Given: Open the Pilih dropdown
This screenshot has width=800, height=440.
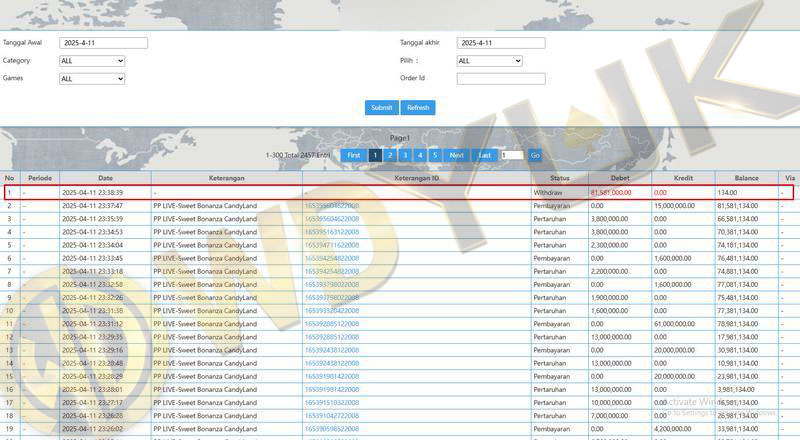Looking at the screenshot, I should click(489, 61).
